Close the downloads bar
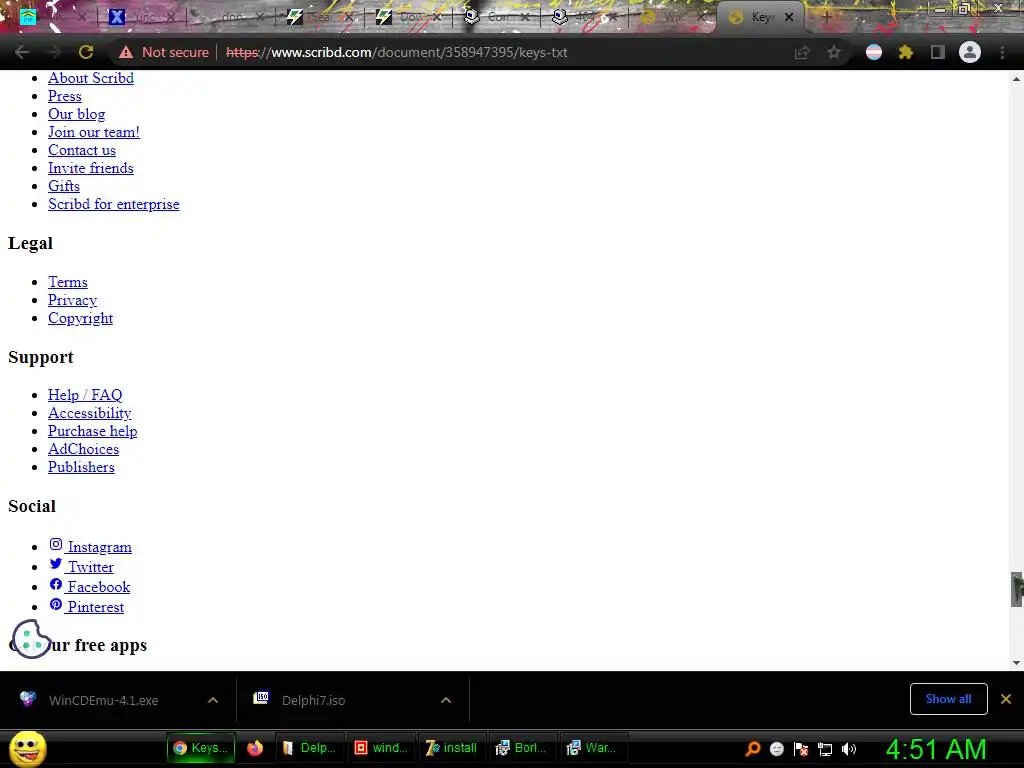This screenshot has height=768, width=1024. click(x=1006, y=699)
